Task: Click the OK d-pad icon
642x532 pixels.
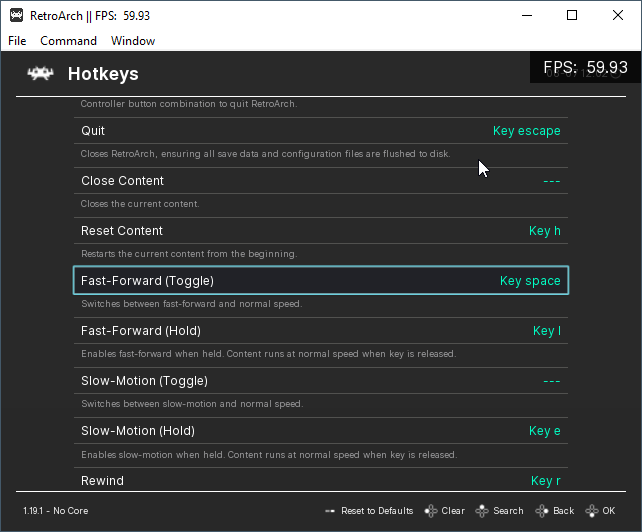Action: pyautogui.click(x=592, y=511)
